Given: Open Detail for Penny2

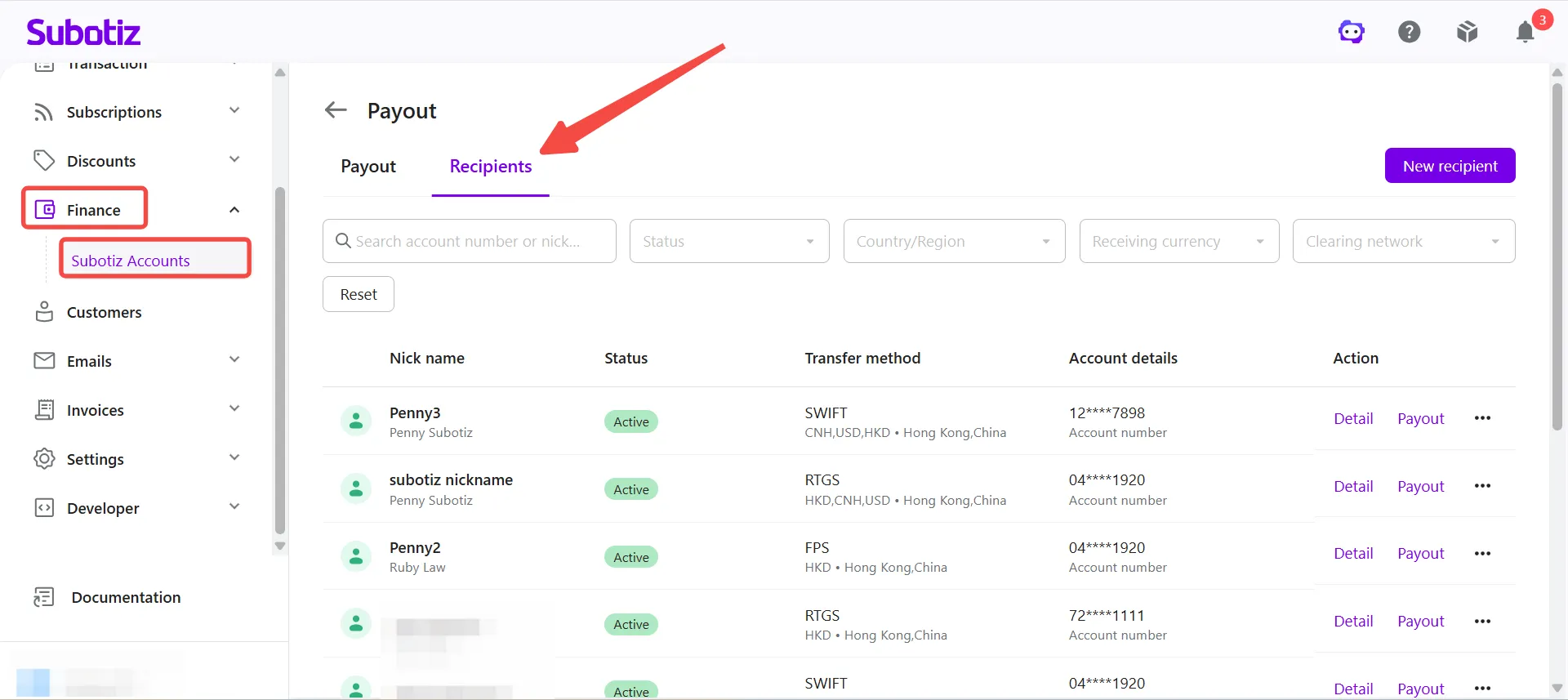Looking at the screenshot, I should 1353,553.
